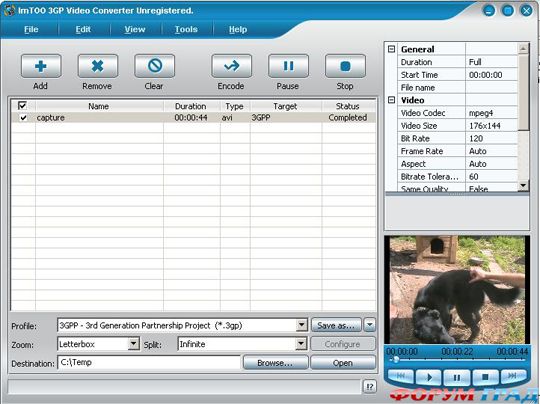Click the properties panel scrollbar thumb
This screenshot has height=404, width=540.
point(523,92)
